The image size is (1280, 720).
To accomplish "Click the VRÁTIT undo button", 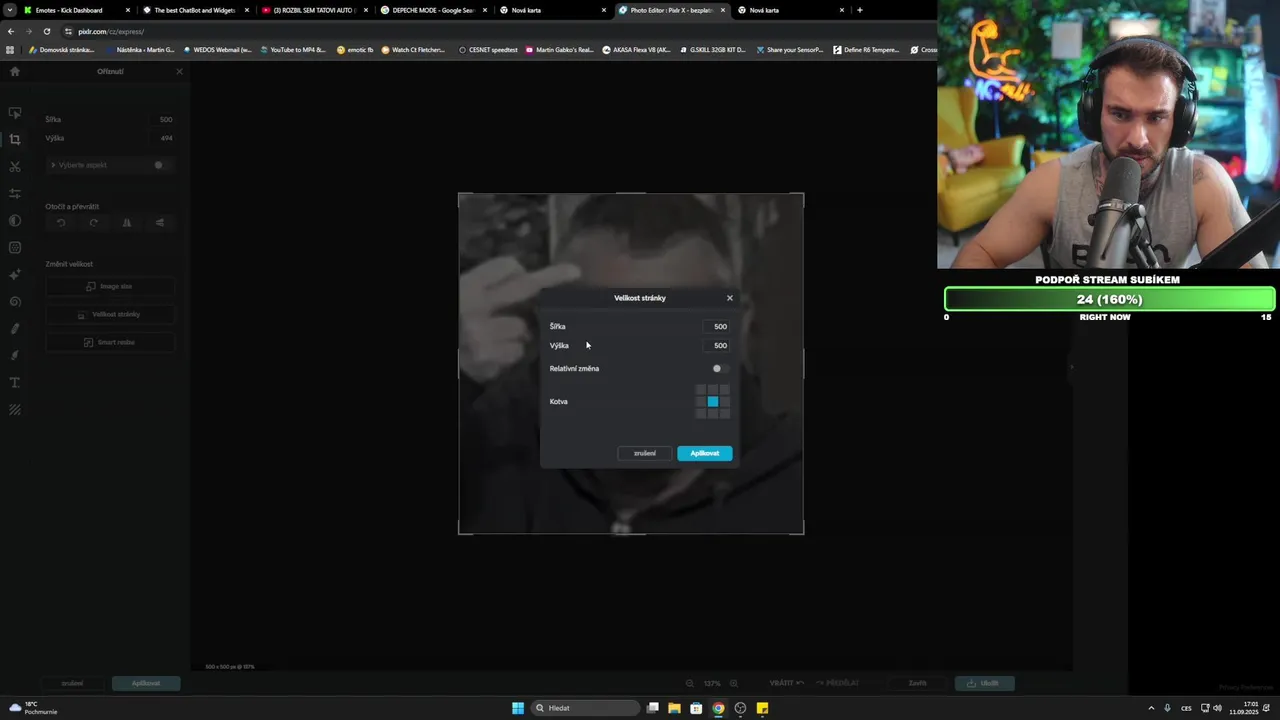I will coord(787,683).
